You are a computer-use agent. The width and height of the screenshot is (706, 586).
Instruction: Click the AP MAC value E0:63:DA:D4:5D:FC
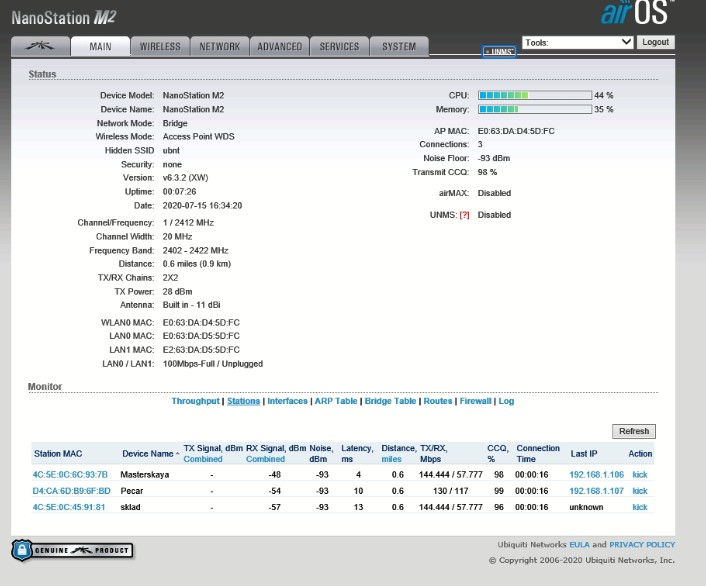coord(516,131)
